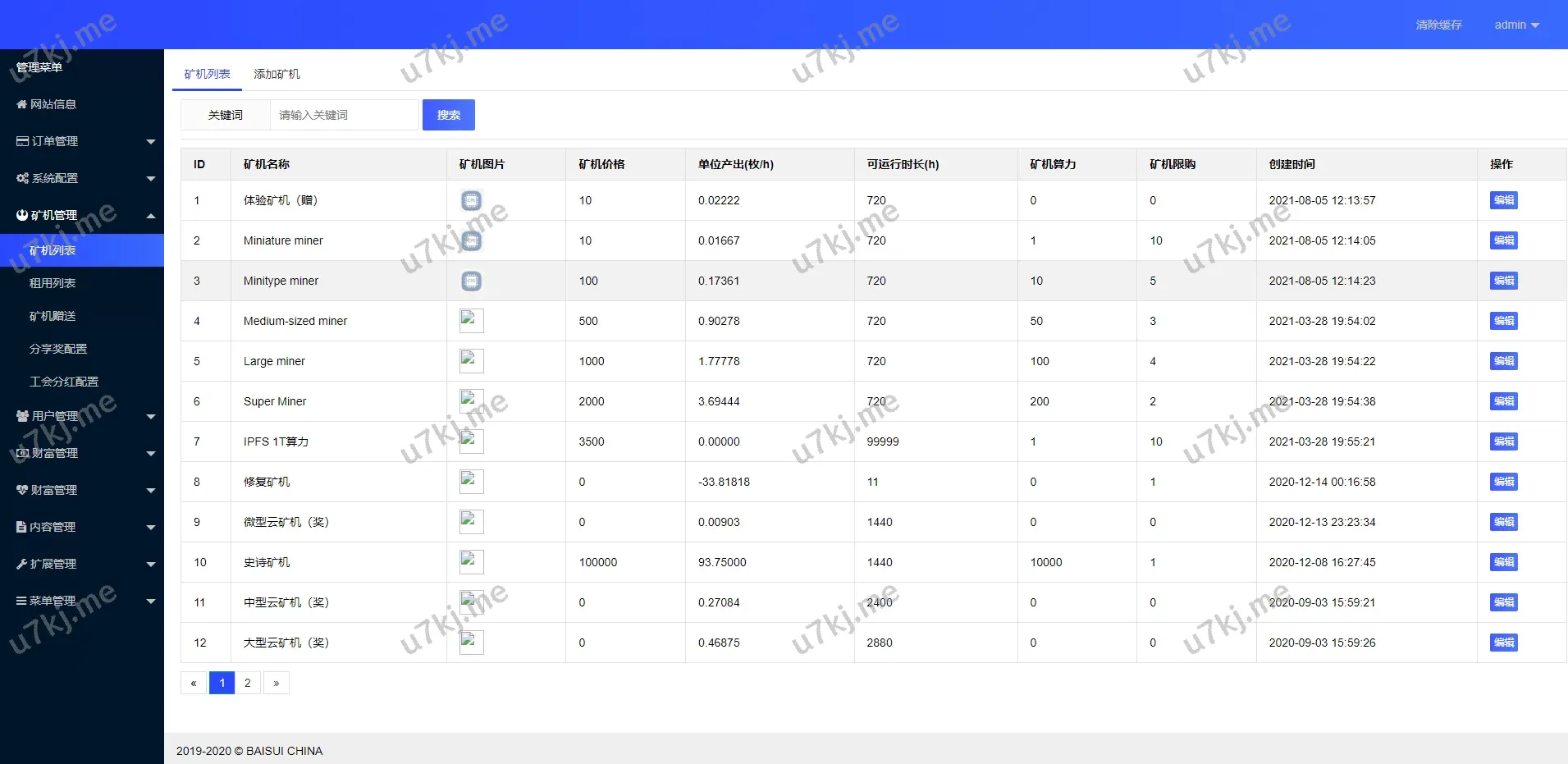Click the gears icon for 系统配置
Viewport: 1568px width, 764px height.
(22, 178)
